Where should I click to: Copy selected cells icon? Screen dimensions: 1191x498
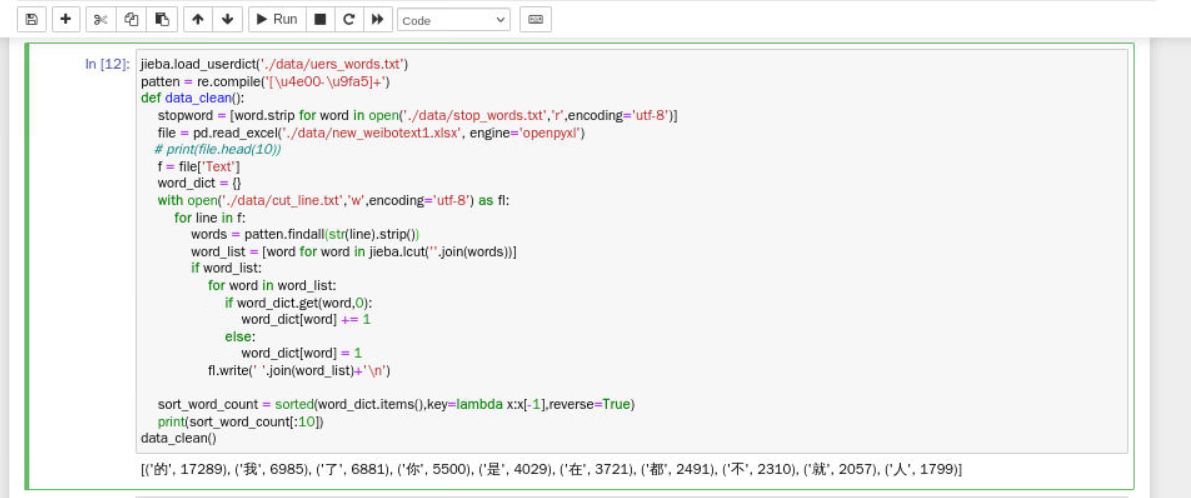tap(131, 20)
